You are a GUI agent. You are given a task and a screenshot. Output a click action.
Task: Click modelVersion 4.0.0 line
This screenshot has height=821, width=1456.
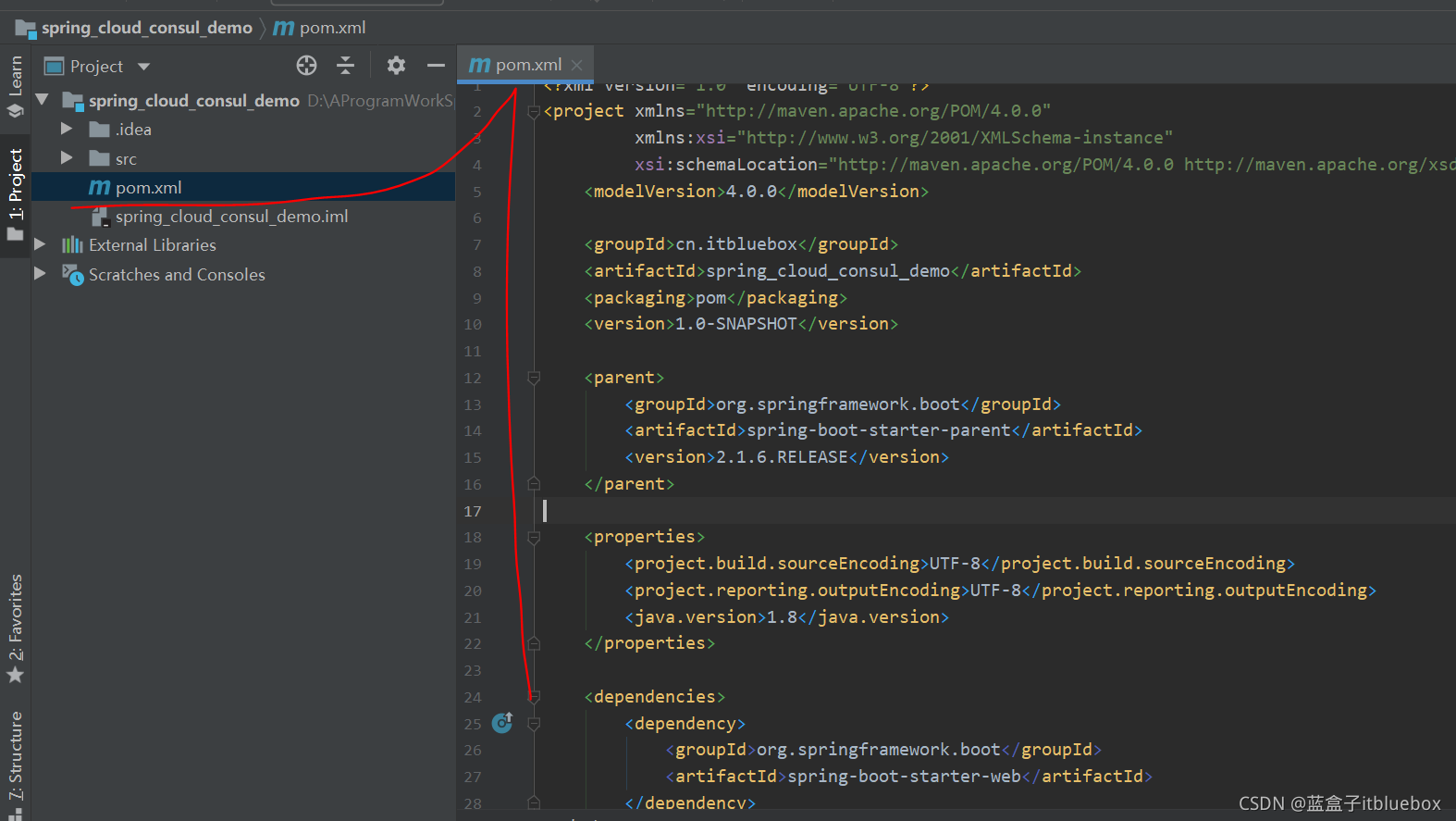pyautogui.click(x=756, y=192)
